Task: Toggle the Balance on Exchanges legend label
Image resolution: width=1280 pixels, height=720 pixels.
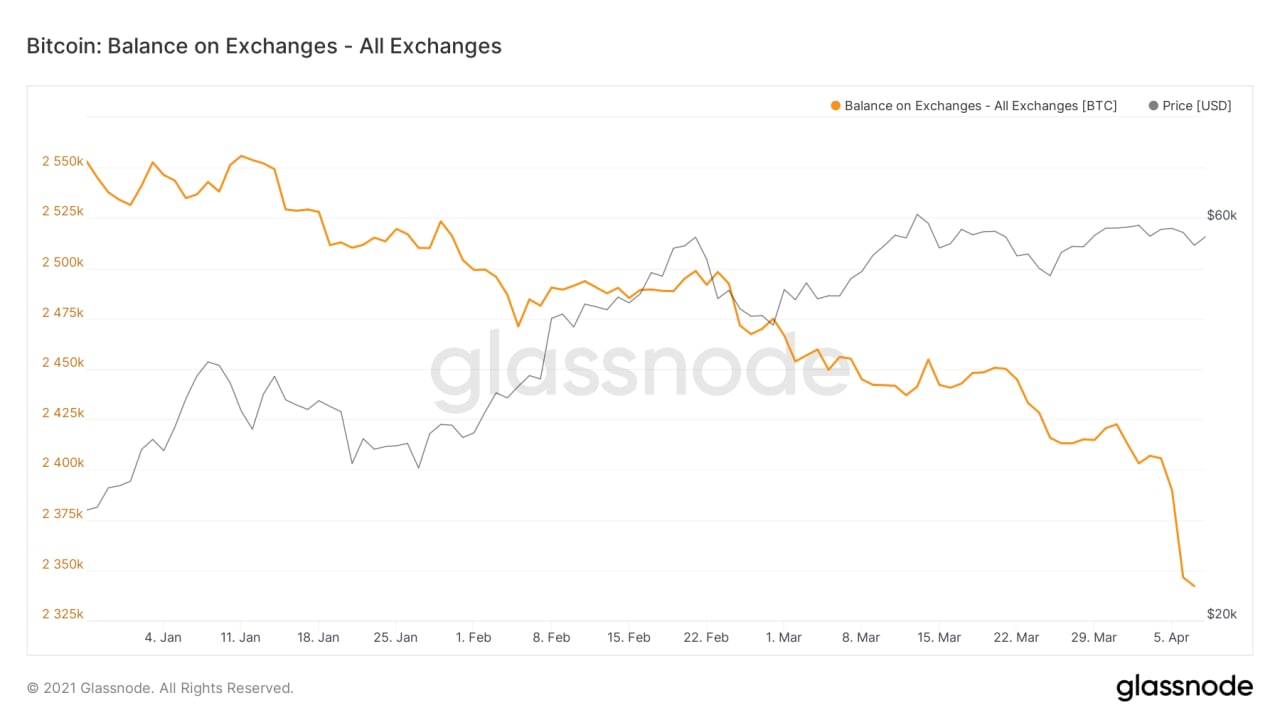Action: pos(980,106)
